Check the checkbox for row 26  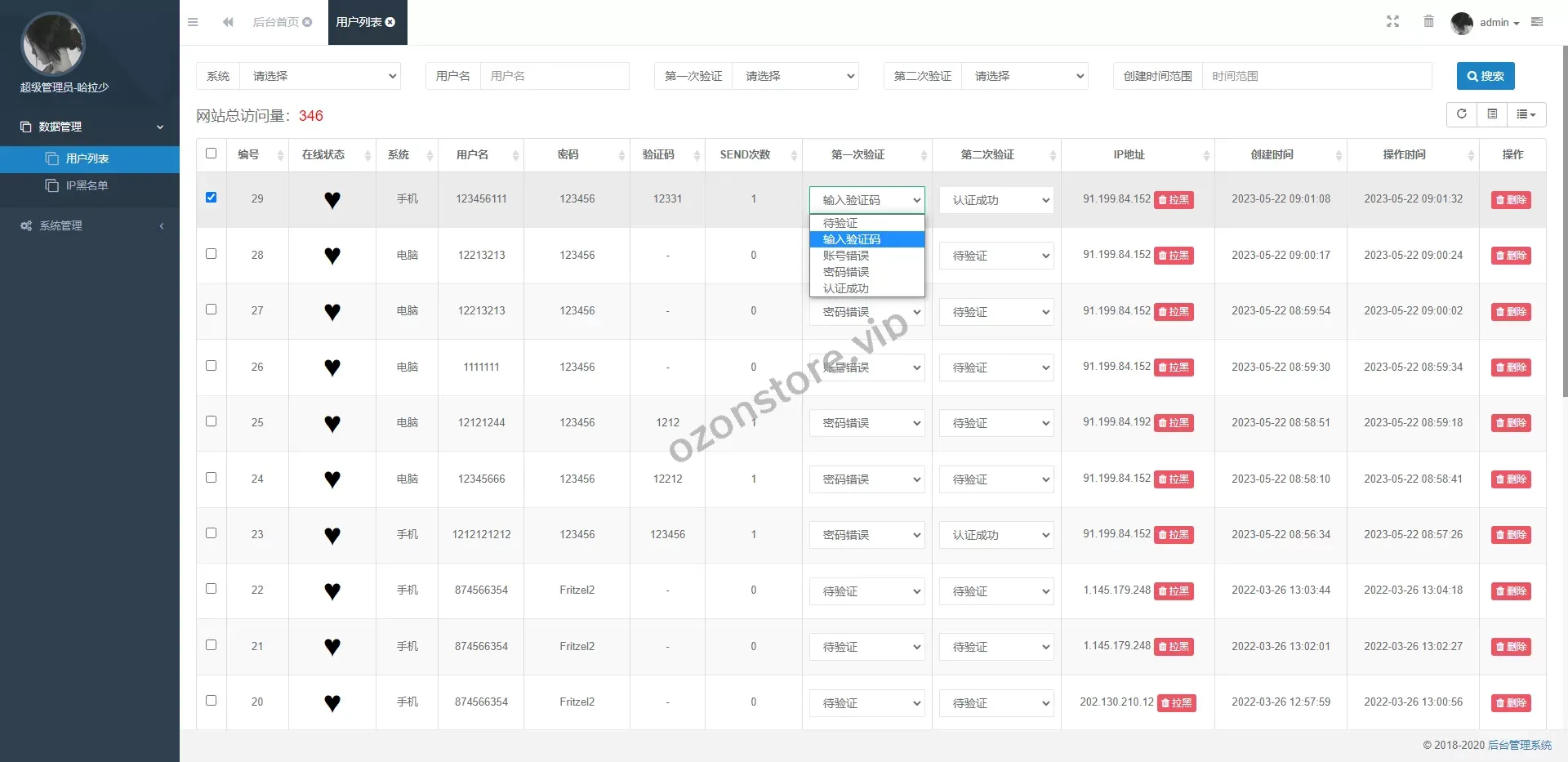(x=212, y=366)
